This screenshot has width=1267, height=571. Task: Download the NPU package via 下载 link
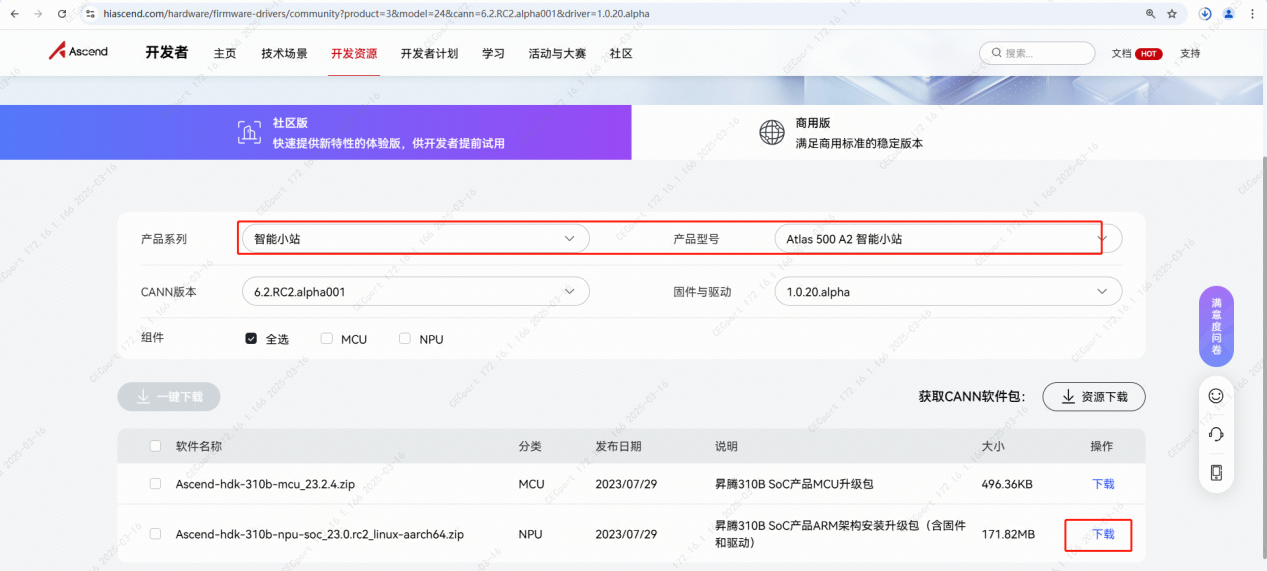1103,534
